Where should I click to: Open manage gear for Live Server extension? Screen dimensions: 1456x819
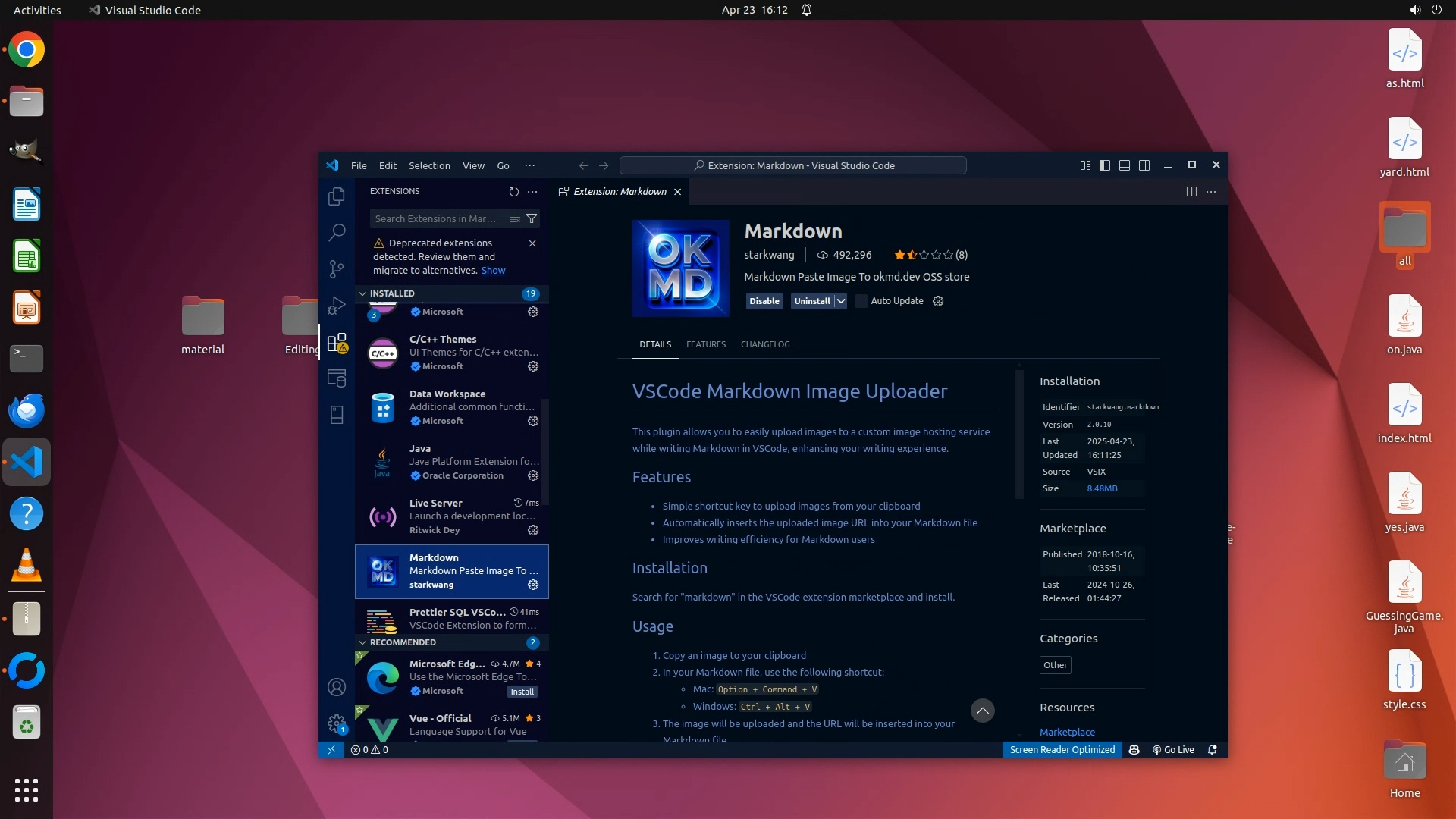533,530
